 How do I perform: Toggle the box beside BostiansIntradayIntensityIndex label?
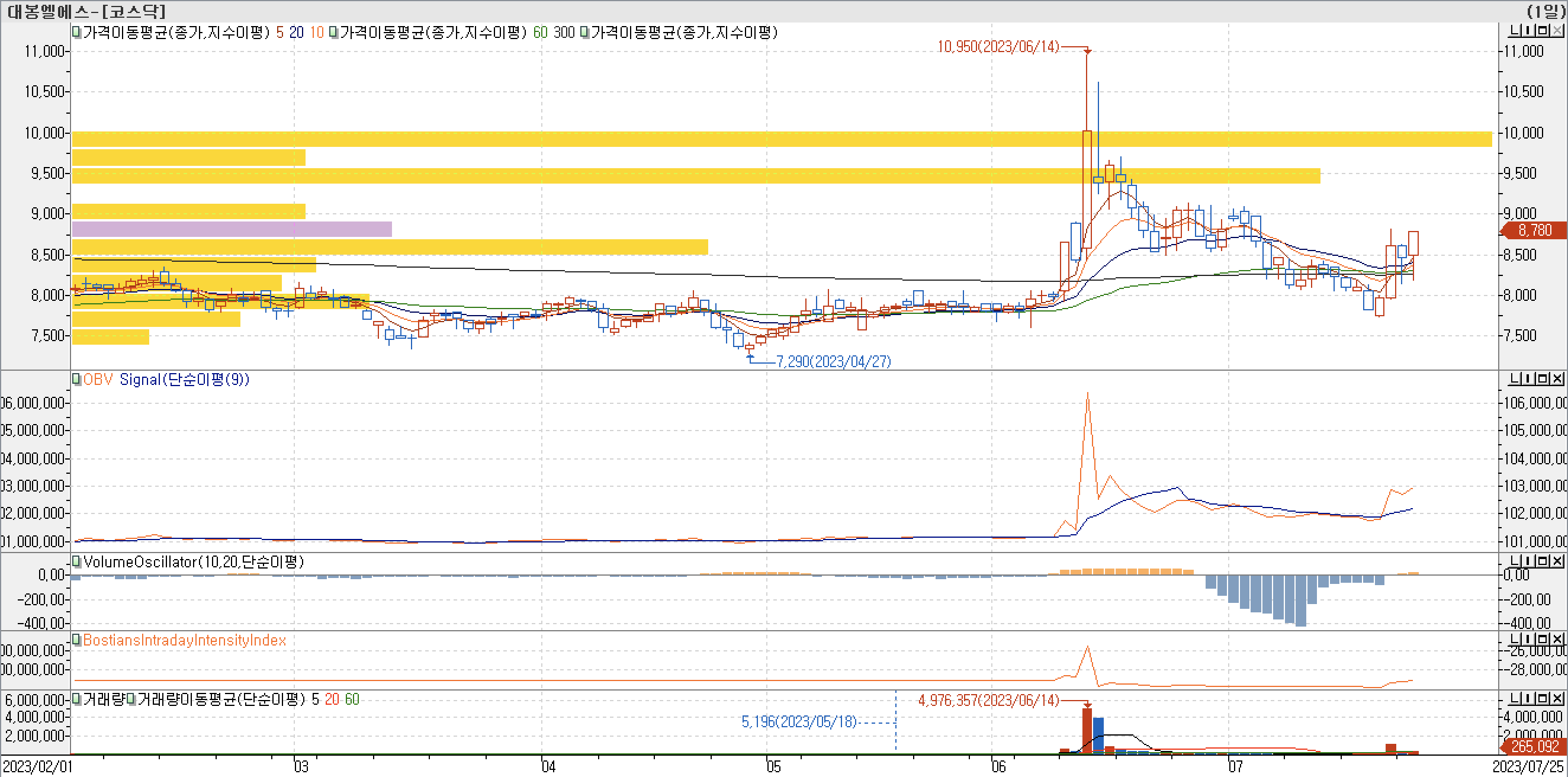point(76,640)
